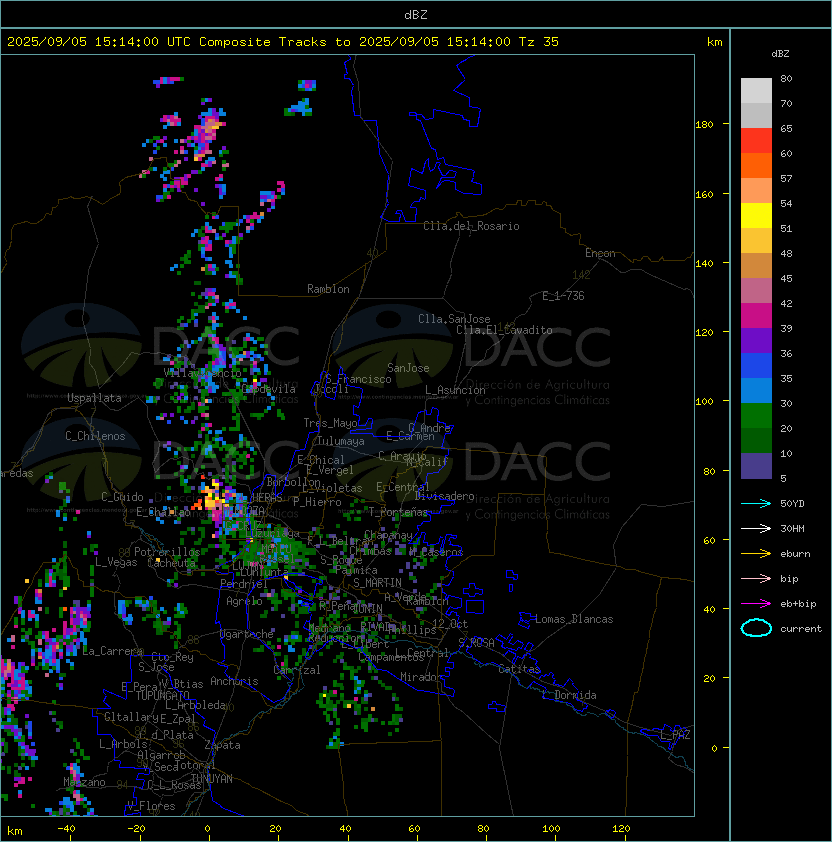Viewport: 832px width, 842px height.
Task: Click the -20 tick on x-axis
Action: 136,829
